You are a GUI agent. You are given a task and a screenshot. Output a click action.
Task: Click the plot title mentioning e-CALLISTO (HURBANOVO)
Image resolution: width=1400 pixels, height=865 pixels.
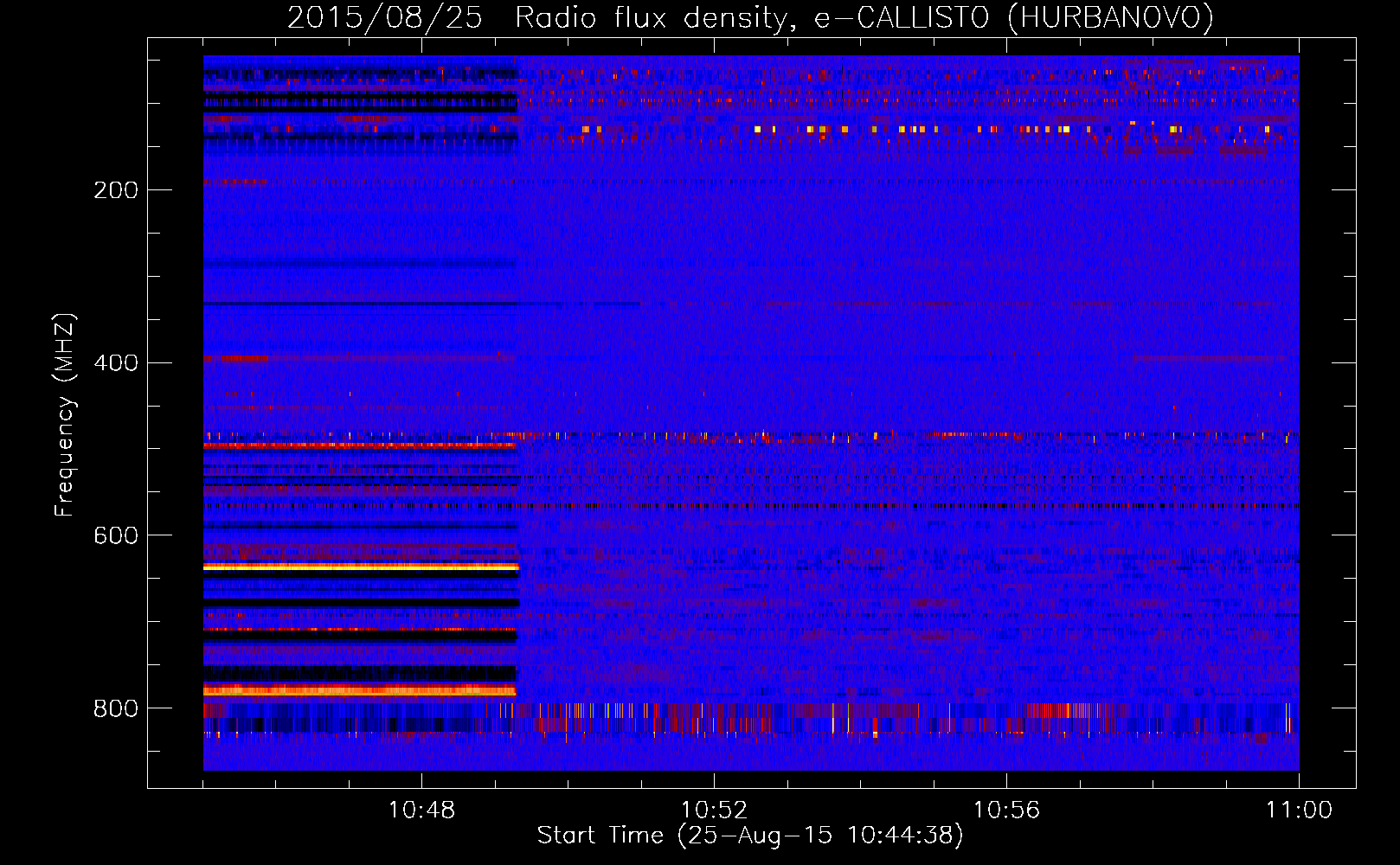click(x=750, y=18)
